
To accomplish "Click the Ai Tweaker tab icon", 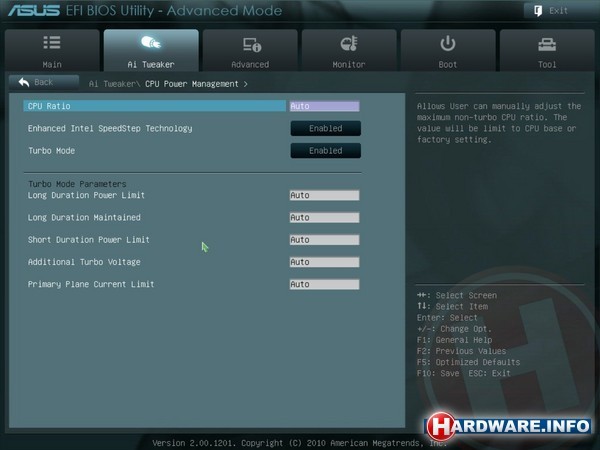I will (151, 44).
